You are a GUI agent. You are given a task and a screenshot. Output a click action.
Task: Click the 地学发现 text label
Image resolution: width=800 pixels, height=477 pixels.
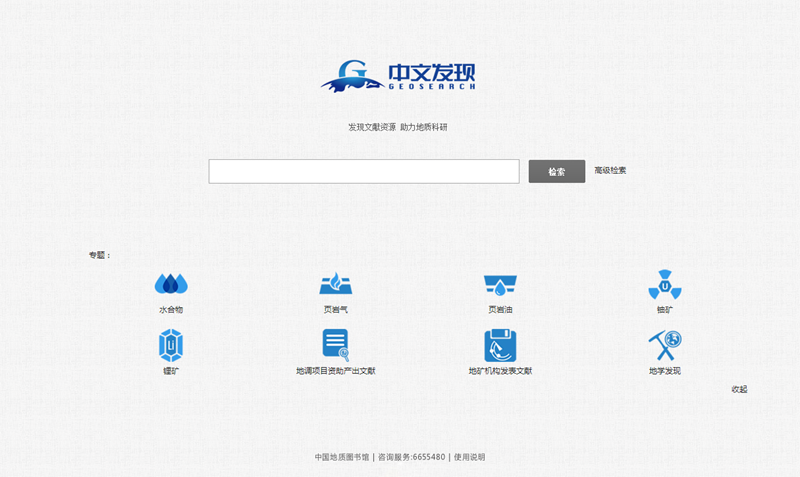[665, 371]
